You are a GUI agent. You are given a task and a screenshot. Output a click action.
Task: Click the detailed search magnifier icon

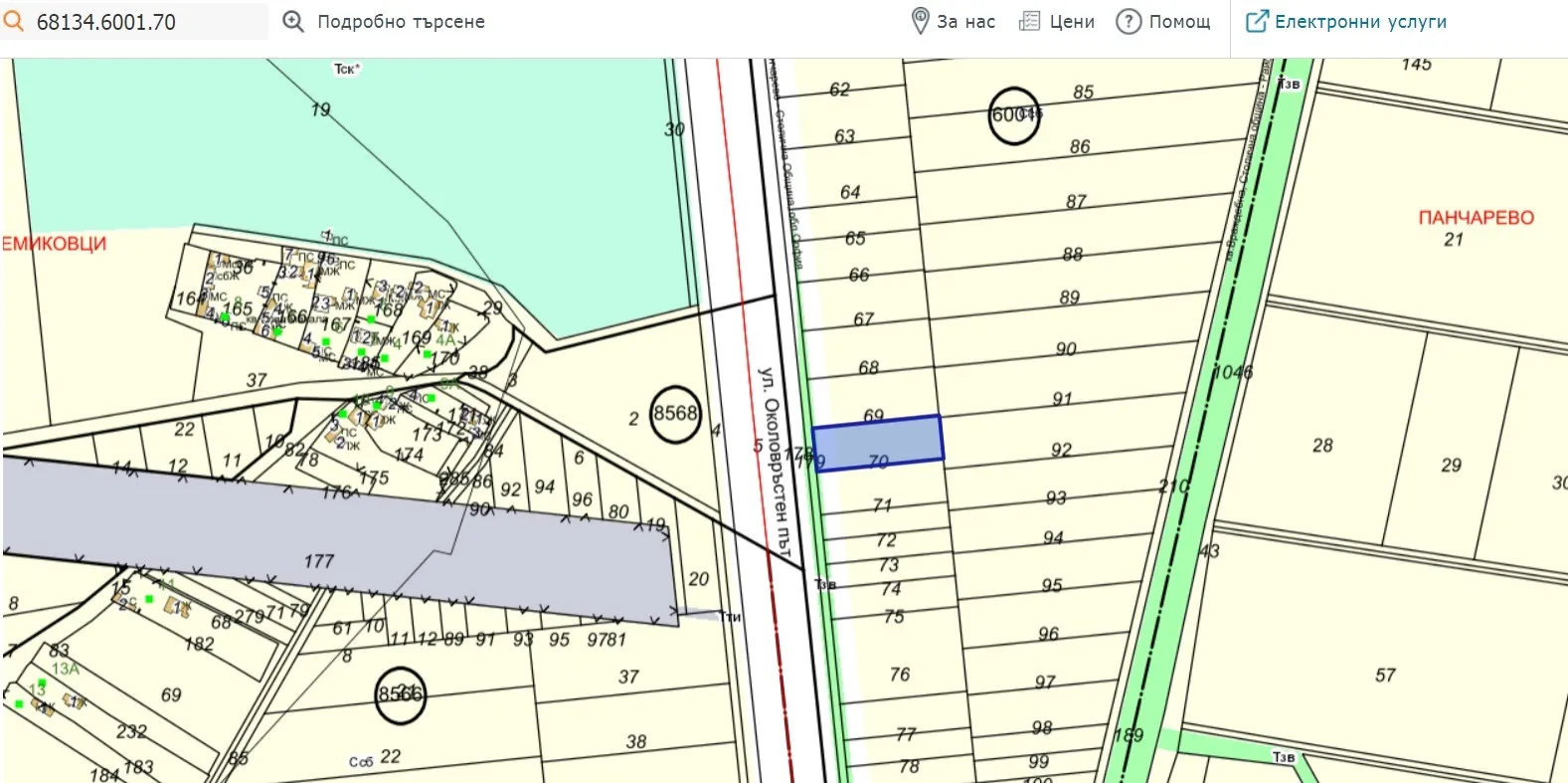click(292, 21)
